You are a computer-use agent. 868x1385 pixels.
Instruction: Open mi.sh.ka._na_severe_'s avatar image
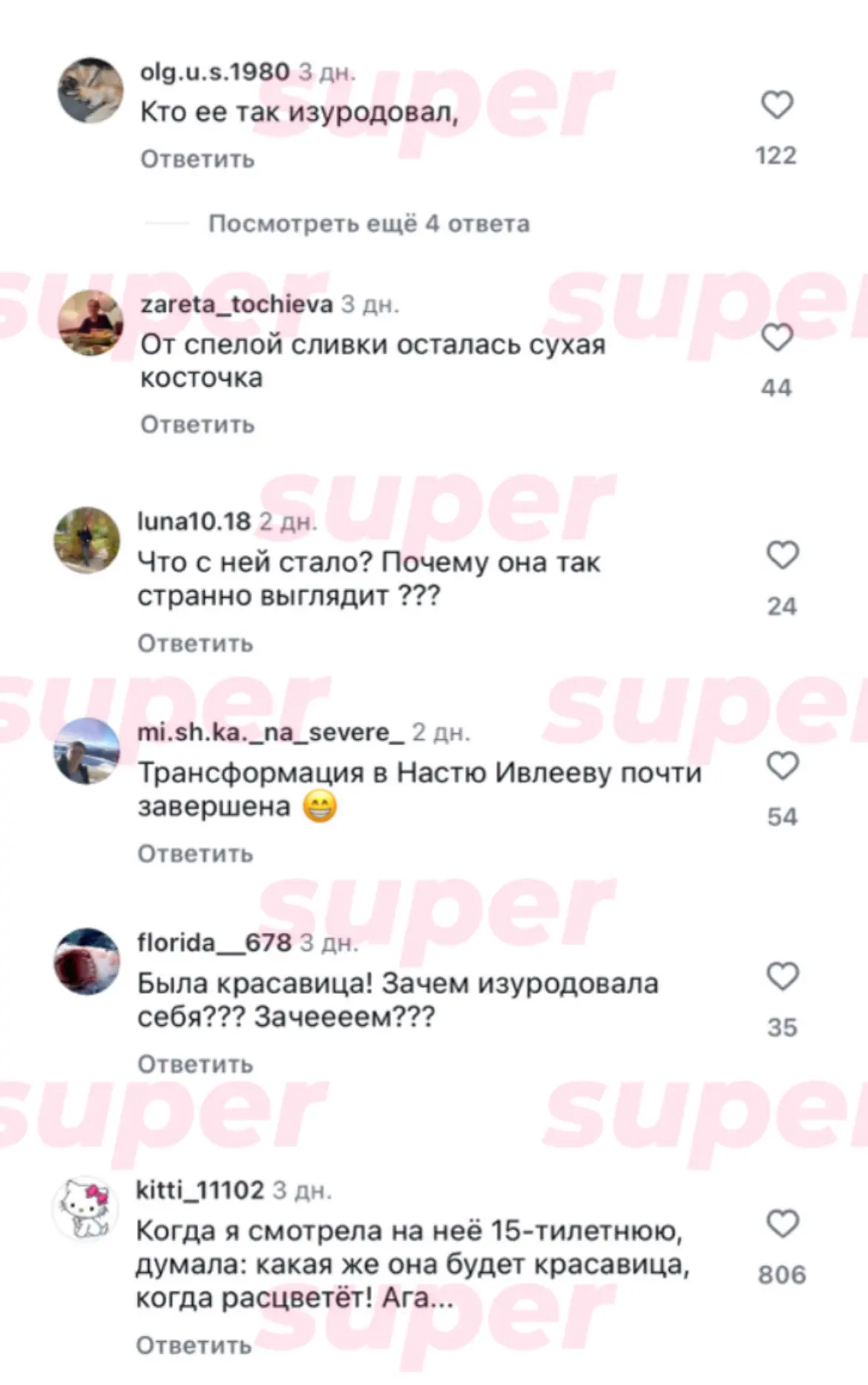point(87,751)
